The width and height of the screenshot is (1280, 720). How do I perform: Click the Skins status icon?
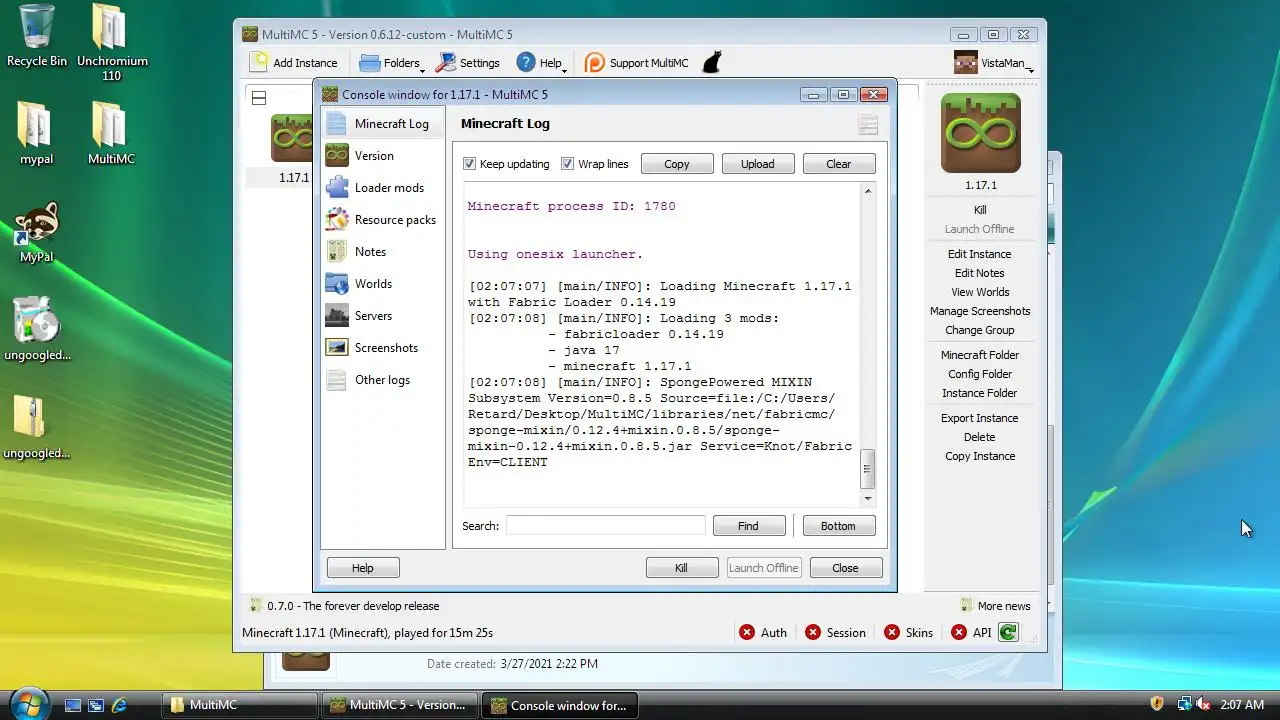tap(892, 632)
